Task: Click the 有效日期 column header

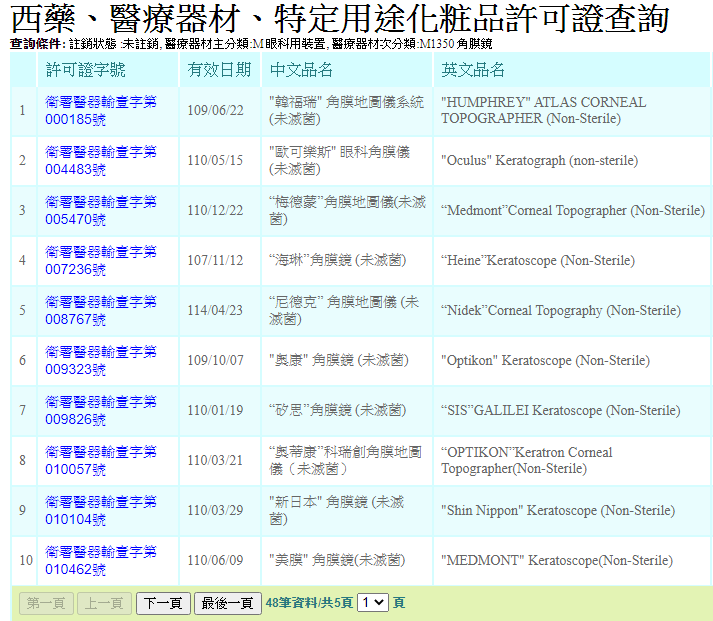Action: click(x=219, y=70)
